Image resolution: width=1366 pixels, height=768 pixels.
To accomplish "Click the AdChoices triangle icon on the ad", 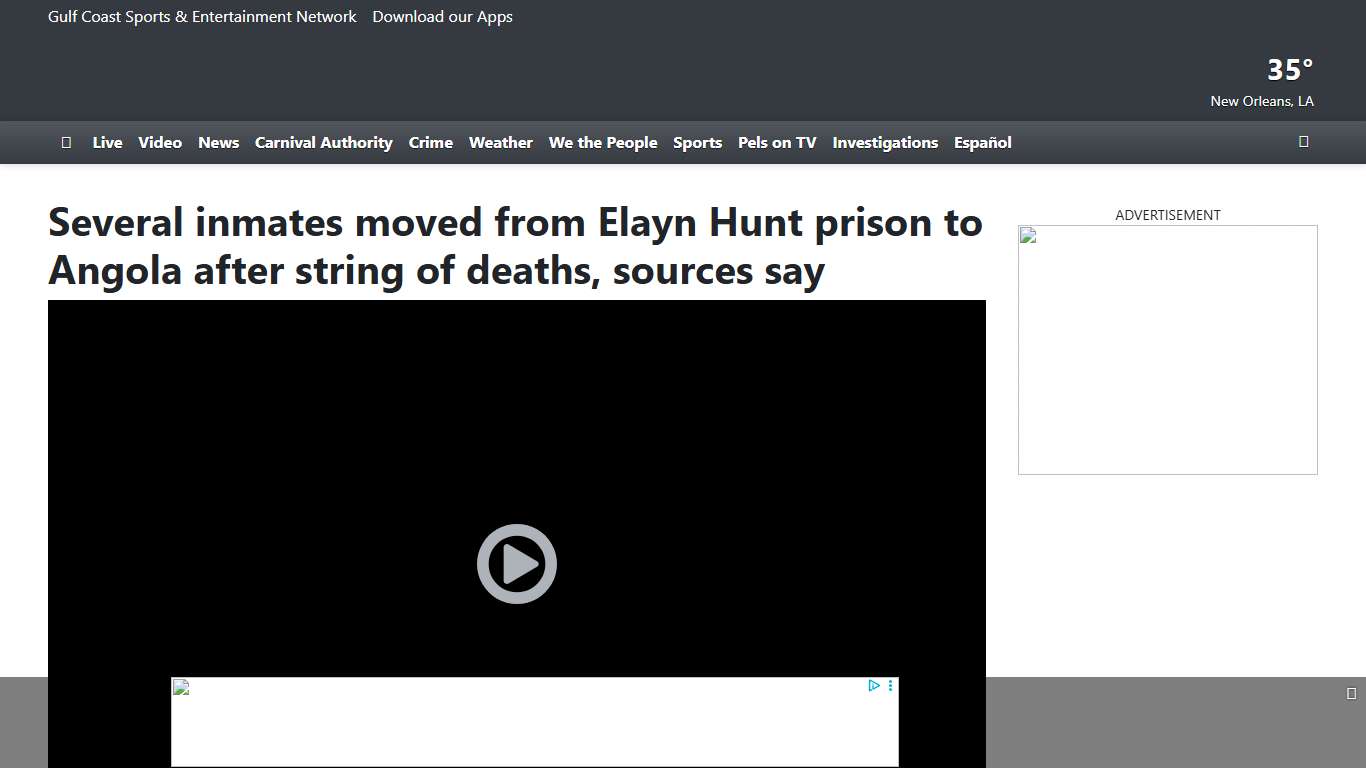I will (874, 685).
